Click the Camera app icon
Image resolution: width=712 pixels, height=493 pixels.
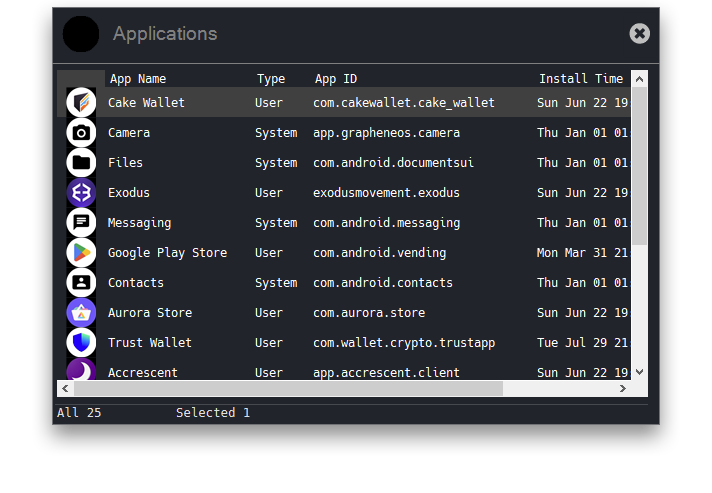coord(81,133)
